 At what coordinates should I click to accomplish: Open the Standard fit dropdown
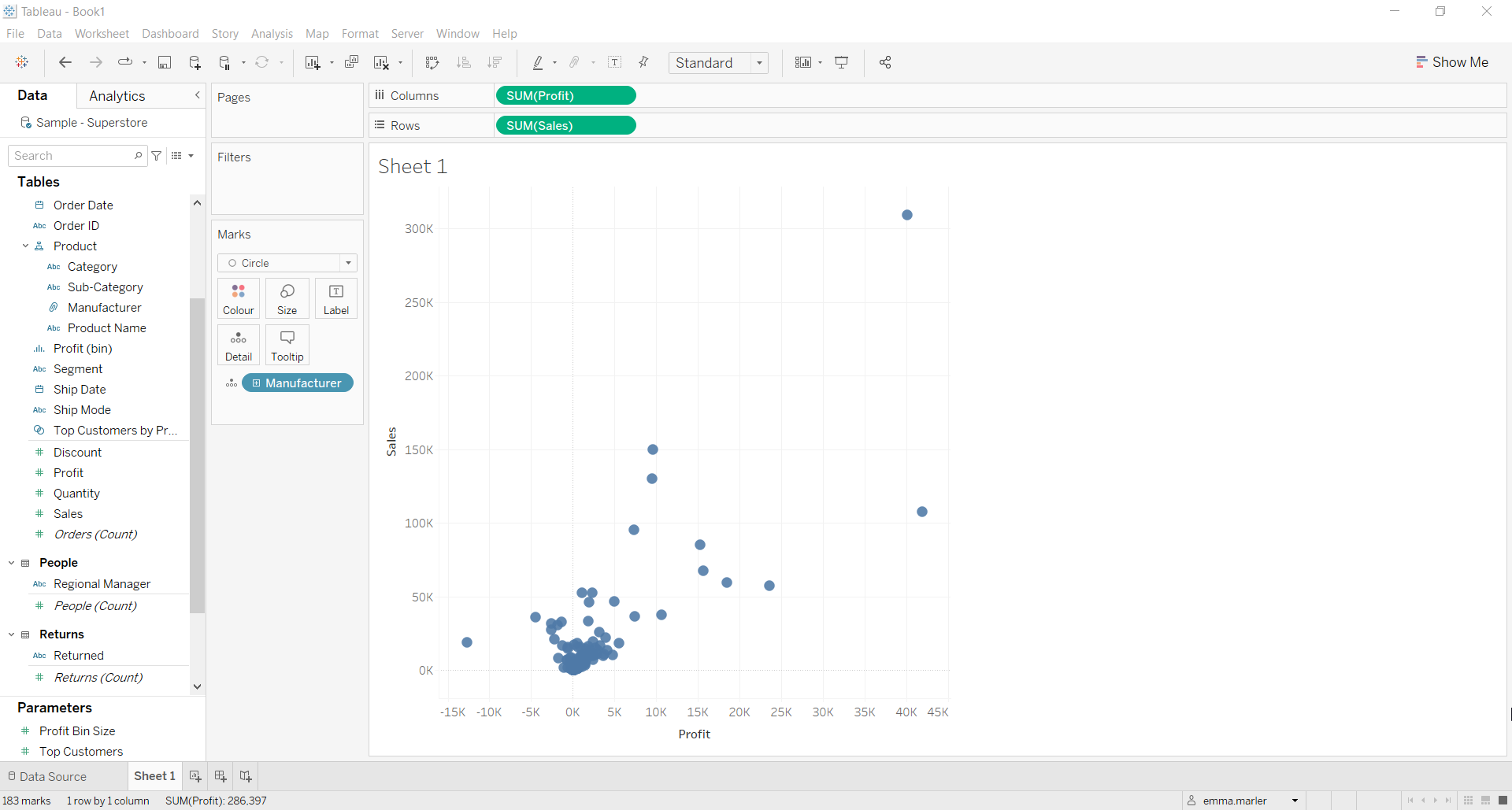pyautogui.click(x=758, y=63)
